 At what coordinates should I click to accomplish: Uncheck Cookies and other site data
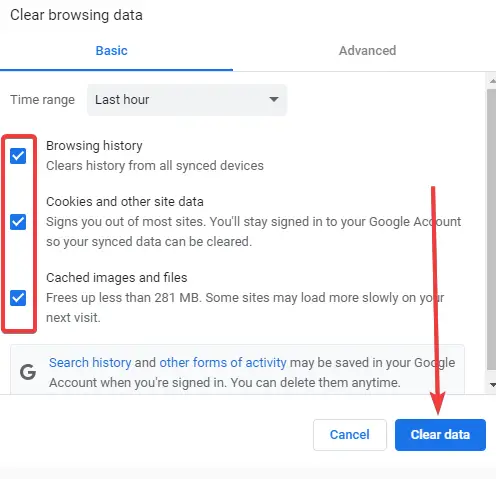pyautogui.click(x=18, y=222)
